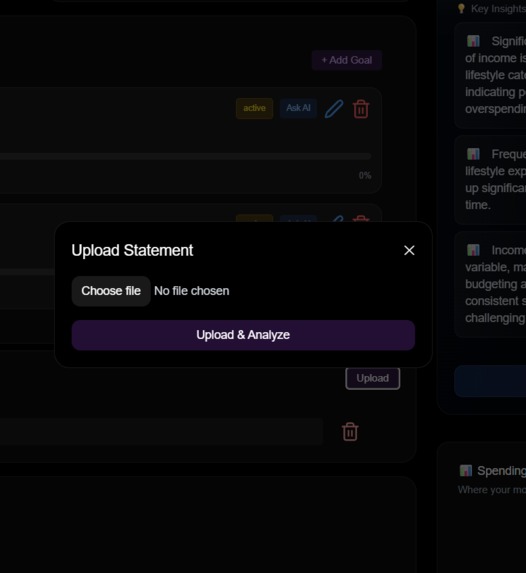Click the Ask AI button on first goal
The width and height of the screenshot is (526, 573).
pos(298,108)
